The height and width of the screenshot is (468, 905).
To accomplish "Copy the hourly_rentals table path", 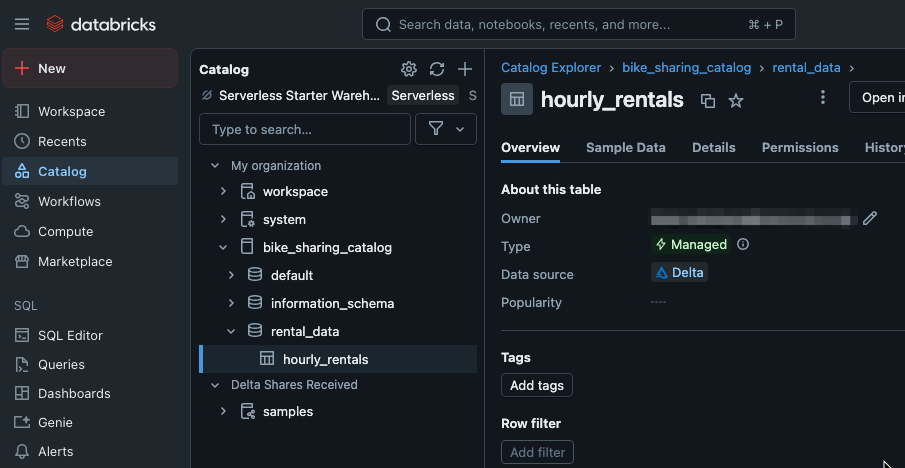I will (x=708, y=100).
